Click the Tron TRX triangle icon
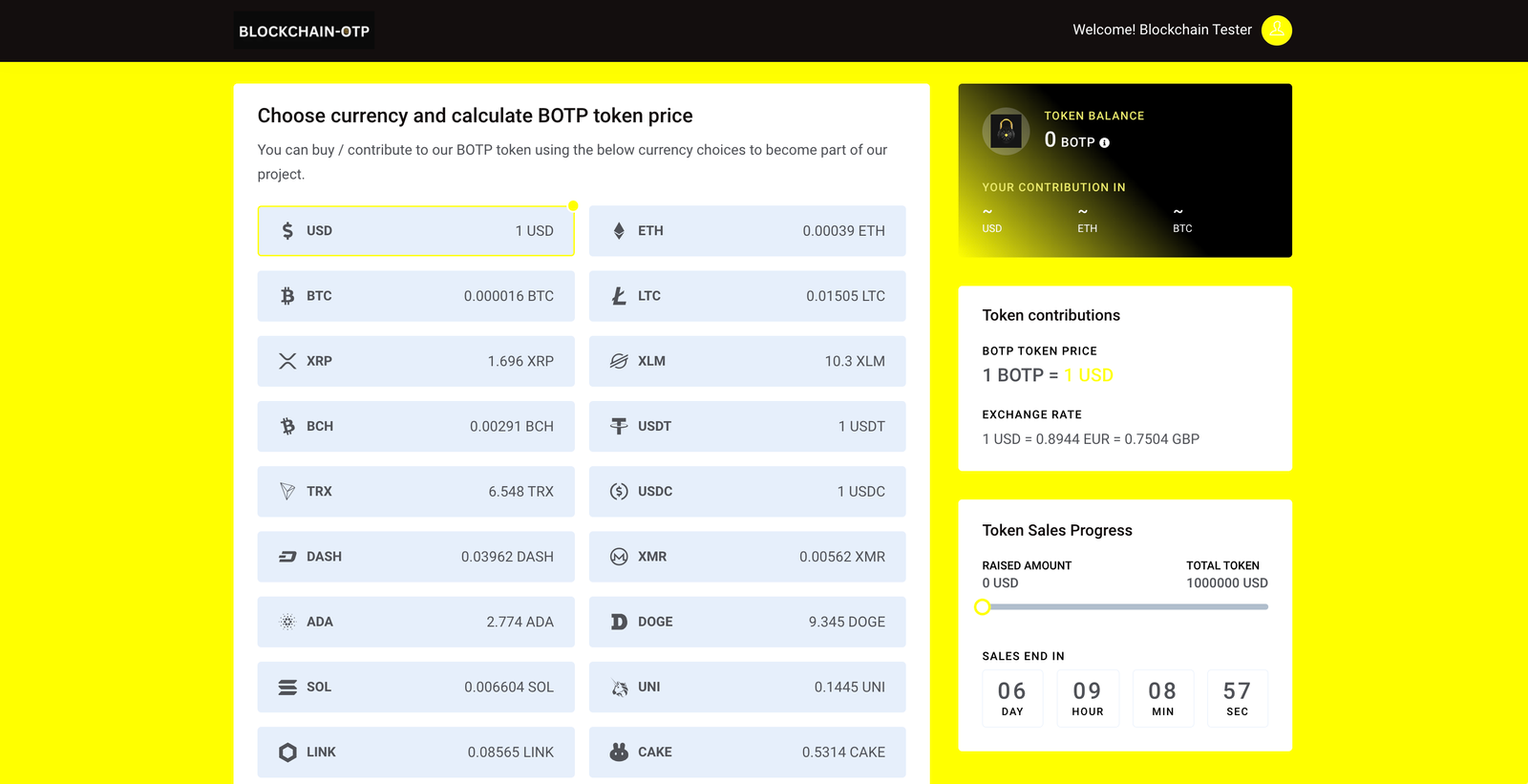Image resolution: width=1528 pixels, height=784 pixels. 287,492
